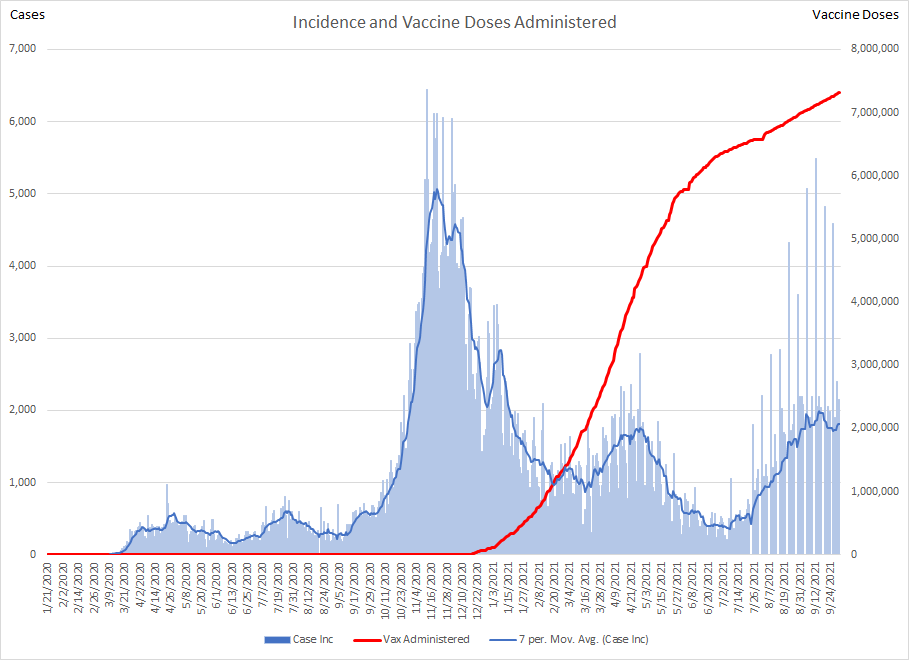The width and height of the screenshot is (909, 660).
Task: Click the '6,000' tick on the Cases axis
Action: click(x=23, y=121)
